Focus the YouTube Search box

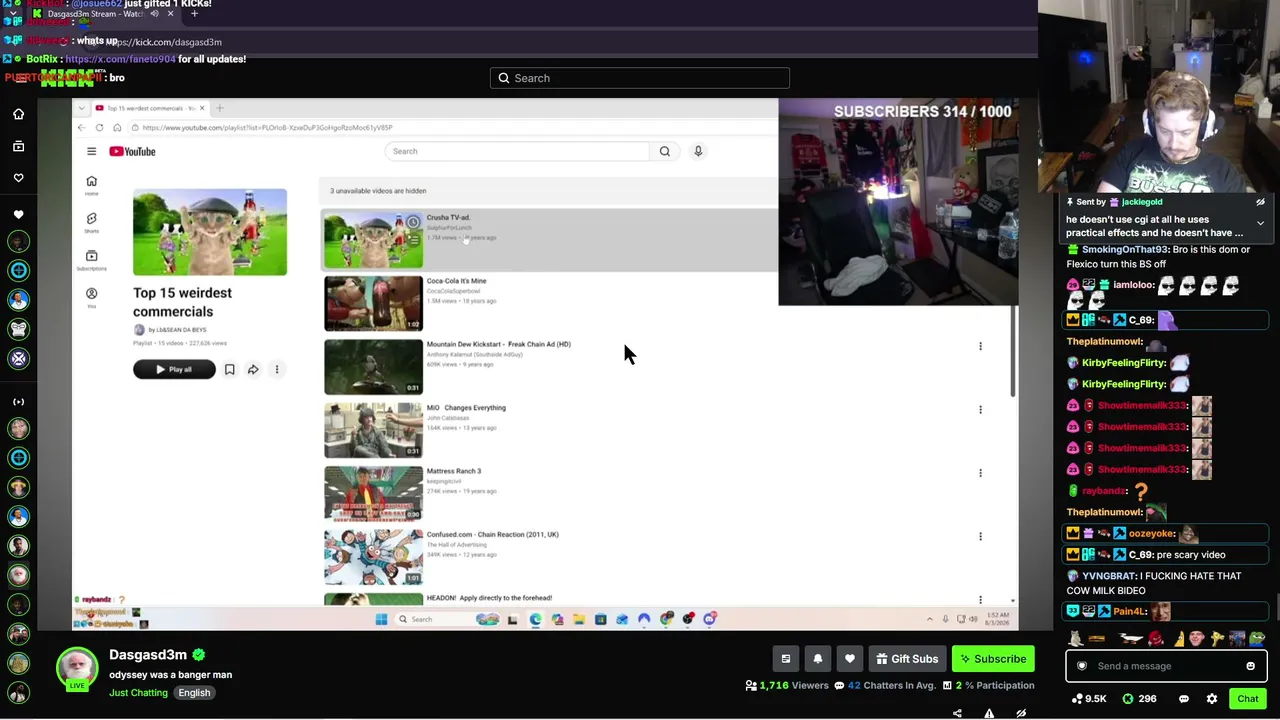(x=517, y=151)
